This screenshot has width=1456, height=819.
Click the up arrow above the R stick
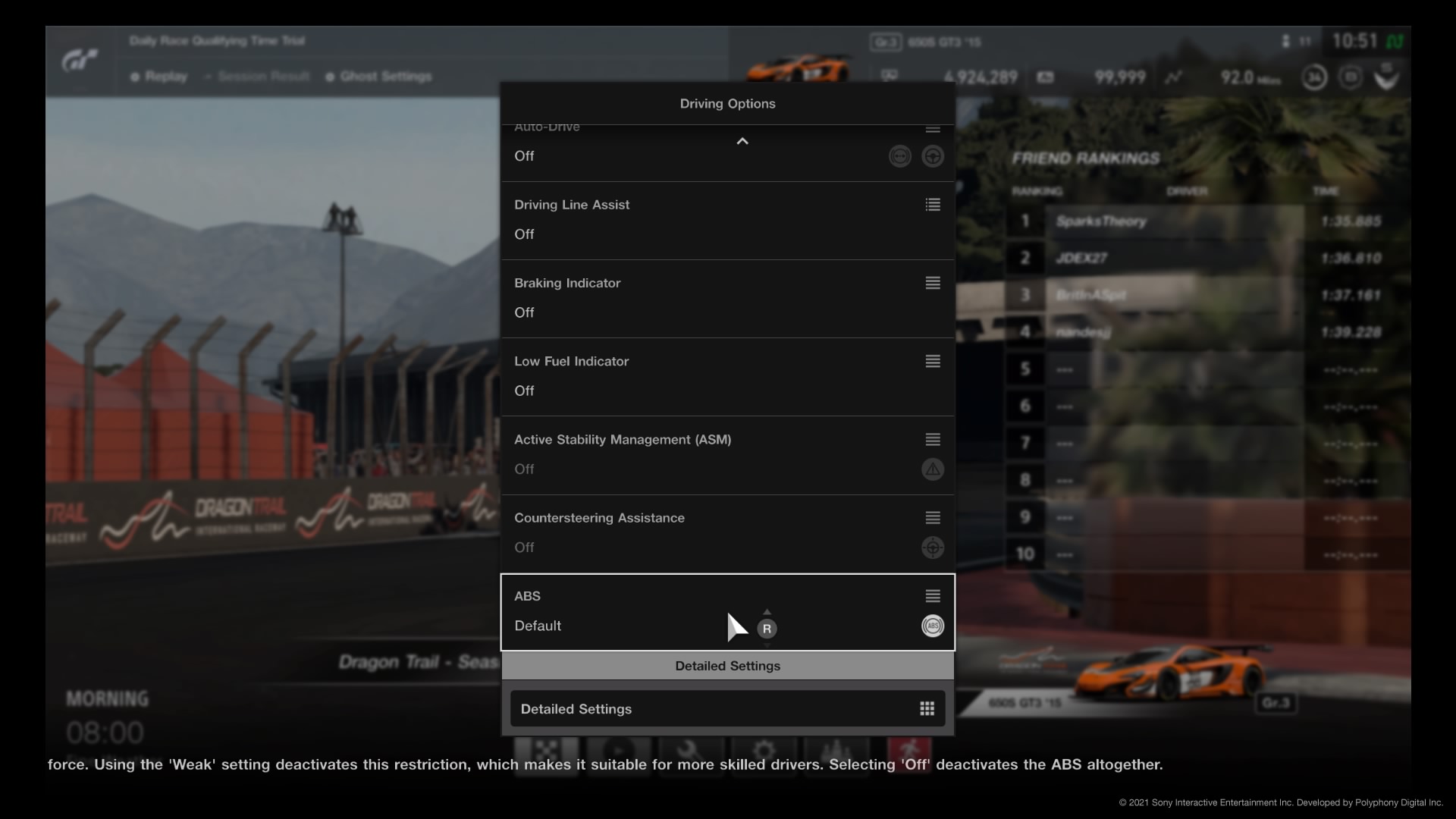pyautogui.click(x=767, y=612)
